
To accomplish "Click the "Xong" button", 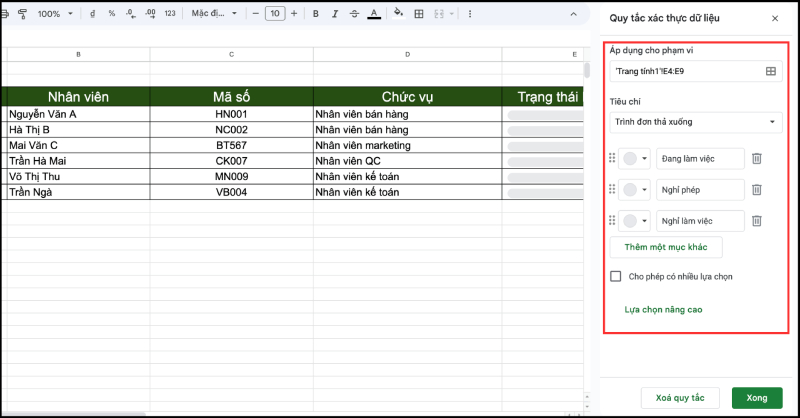I will pos(757,398).
